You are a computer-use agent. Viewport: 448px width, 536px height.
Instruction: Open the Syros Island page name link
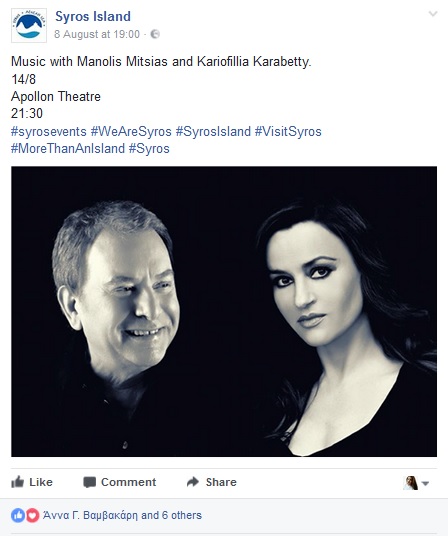coord(93,16)
